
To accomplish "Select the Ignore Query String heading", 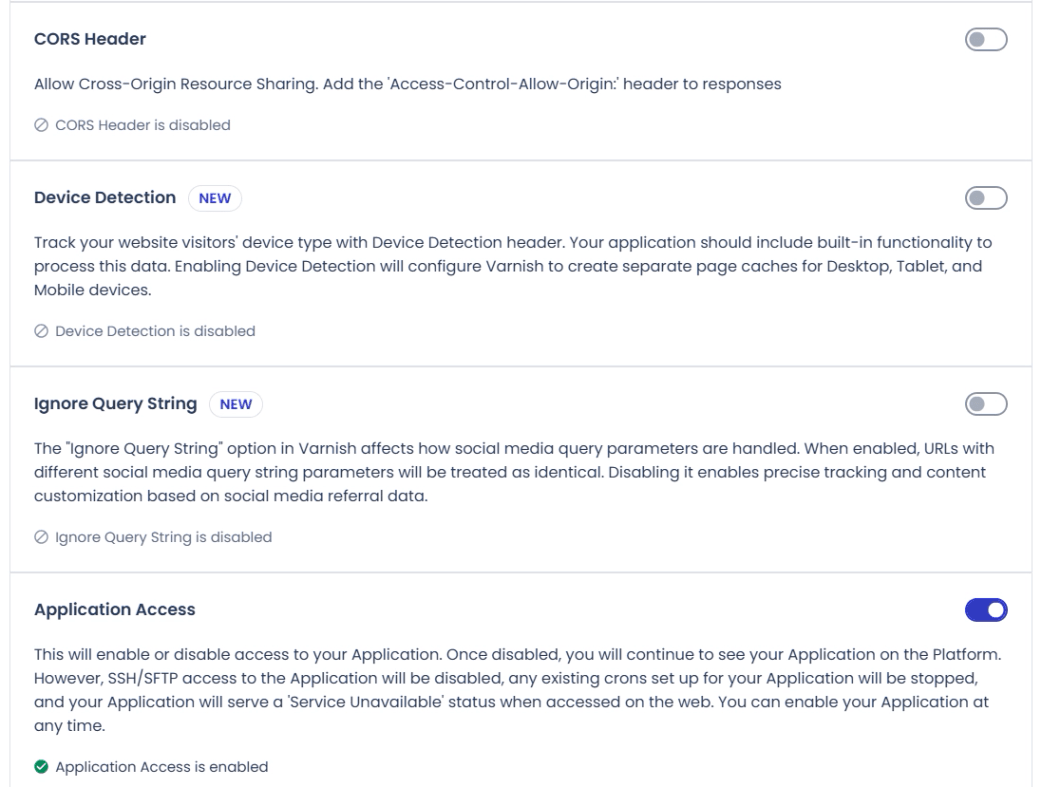I will point(115,404).
